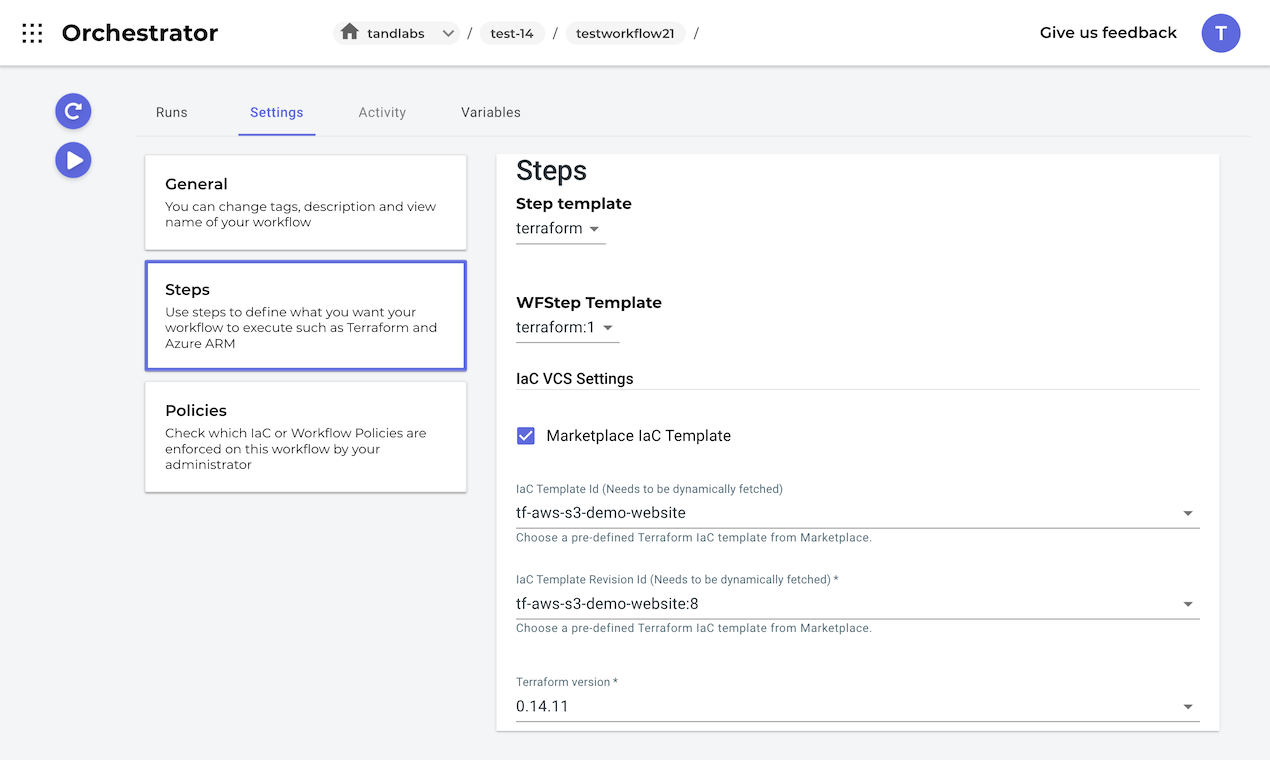The image size is (1270, 760).
Task: Click the Steps panel heading
Action: pos(551,171)
